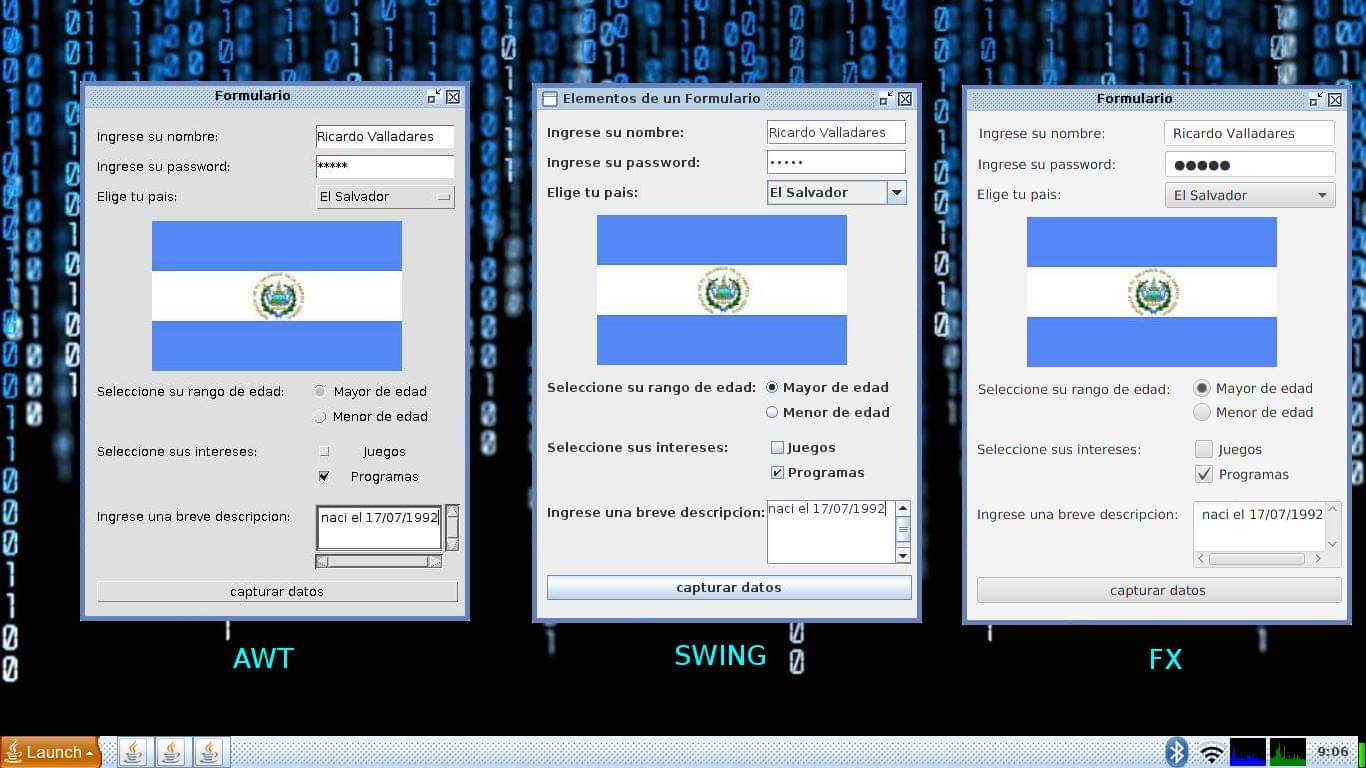Click the FX horizontal scrollbar thumb
The image size is (1366, 768).
1257,559
